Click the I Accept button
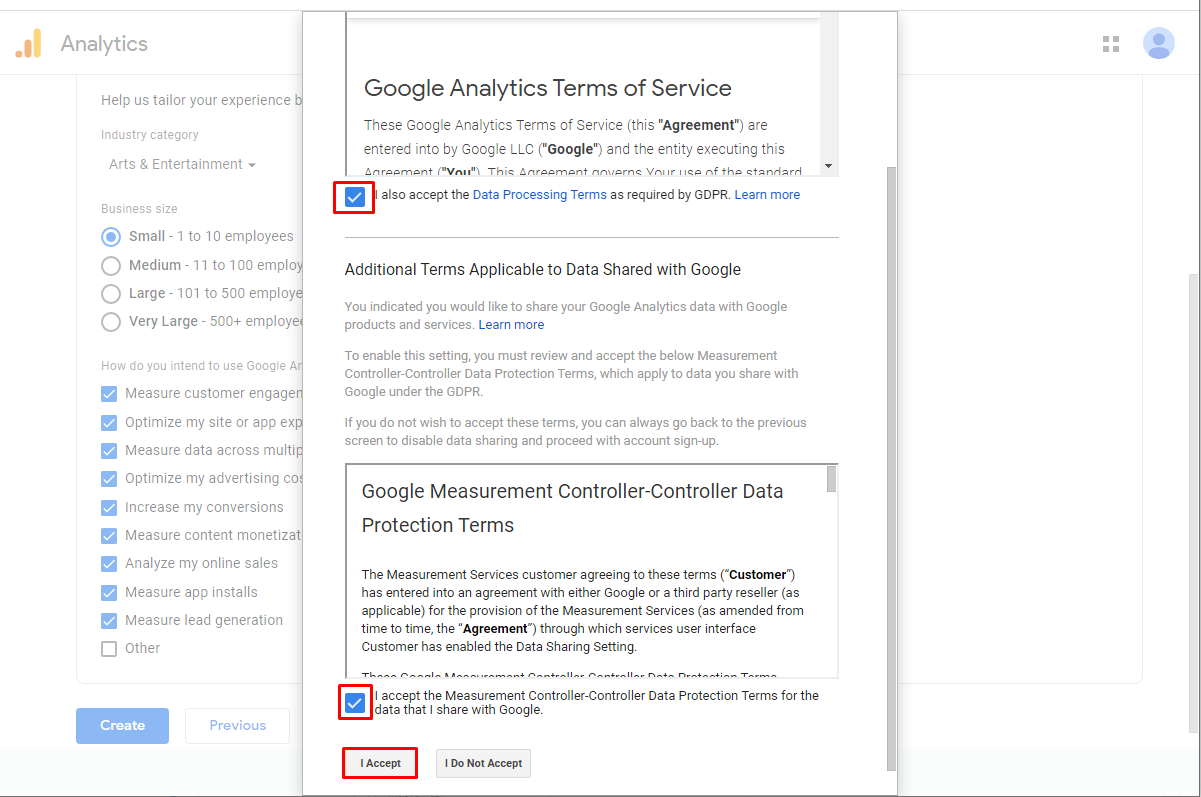 380,763
